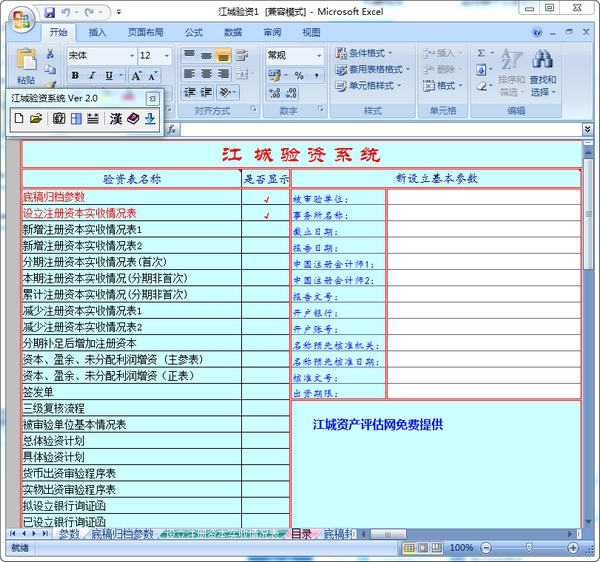The height and width of the screenshot is (562, 600).
Task: Create new file in 江城验资系统 toolbar
Action: 19,119
